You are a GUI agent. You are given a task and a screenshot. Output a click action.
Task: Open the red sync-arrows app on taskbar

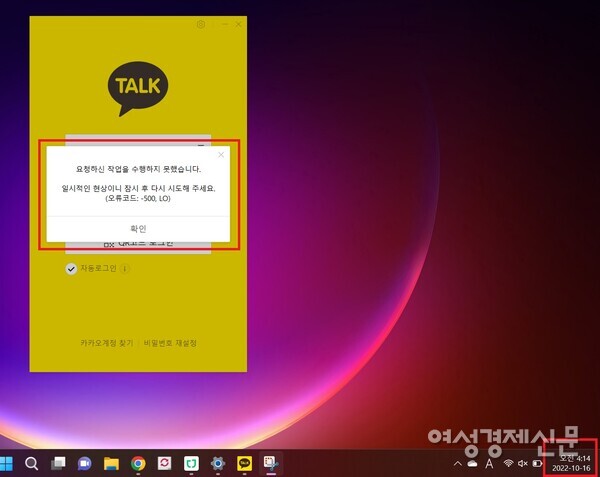tap(165, 463)
